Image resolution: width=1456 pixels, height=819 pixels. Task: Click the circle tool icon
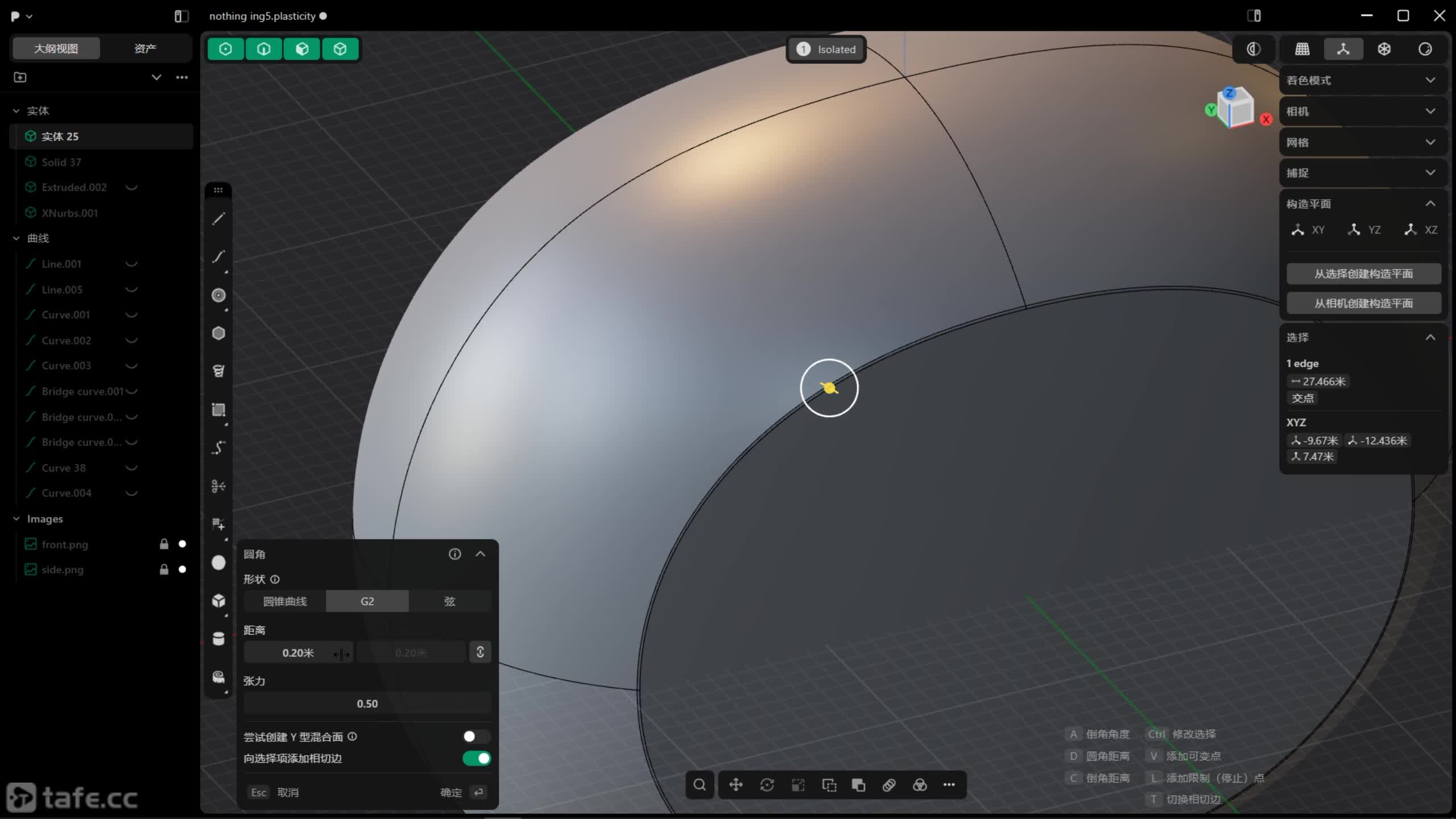218,295
